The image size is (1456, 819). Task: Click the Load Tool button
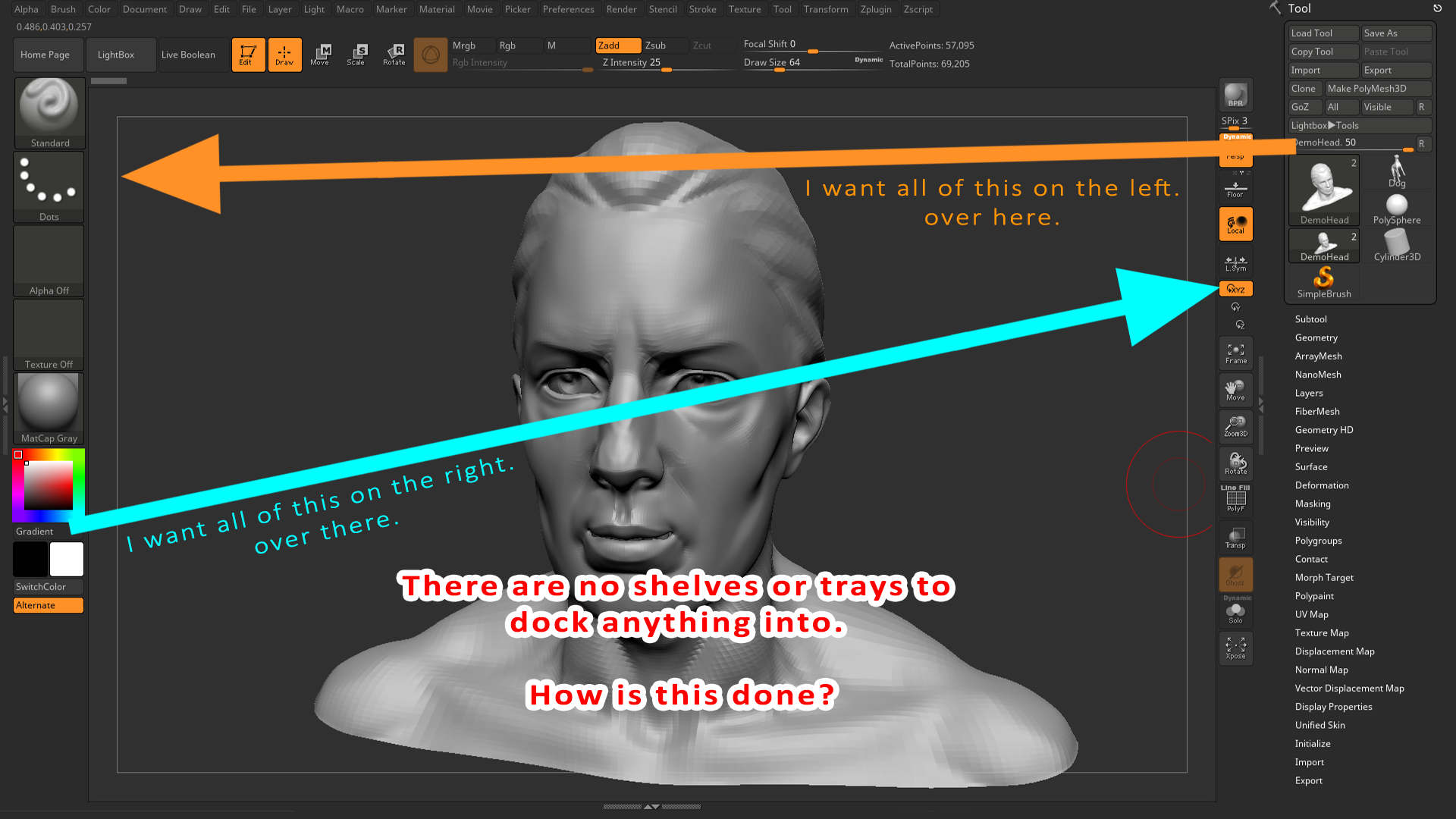(x=1323, y=33)
